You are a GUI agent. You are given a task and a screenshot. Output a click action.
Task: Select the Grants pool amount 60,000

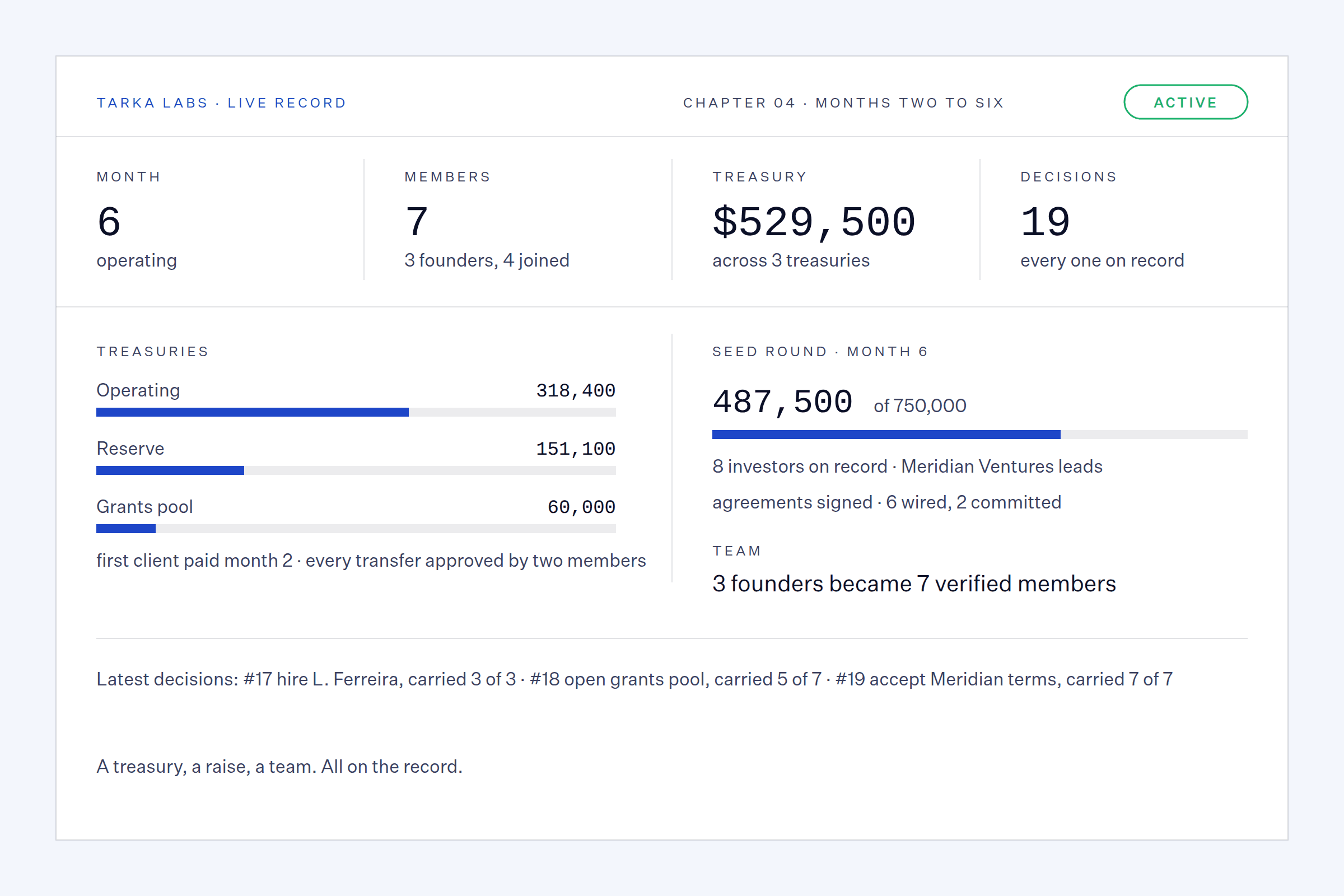pos(581,507)
